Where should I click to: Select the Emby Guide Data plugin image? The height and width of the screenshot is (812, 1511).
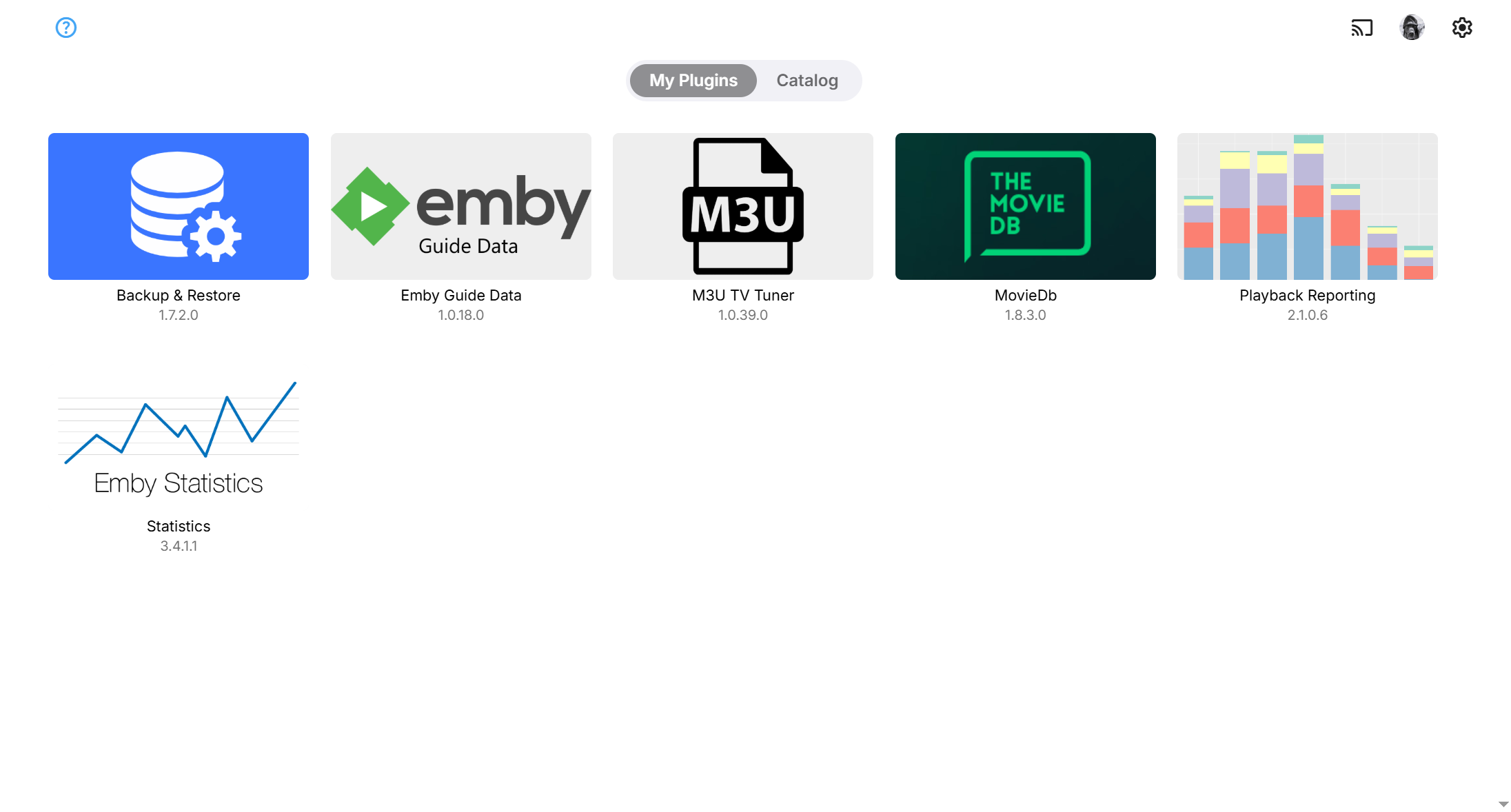pos(461,206)
